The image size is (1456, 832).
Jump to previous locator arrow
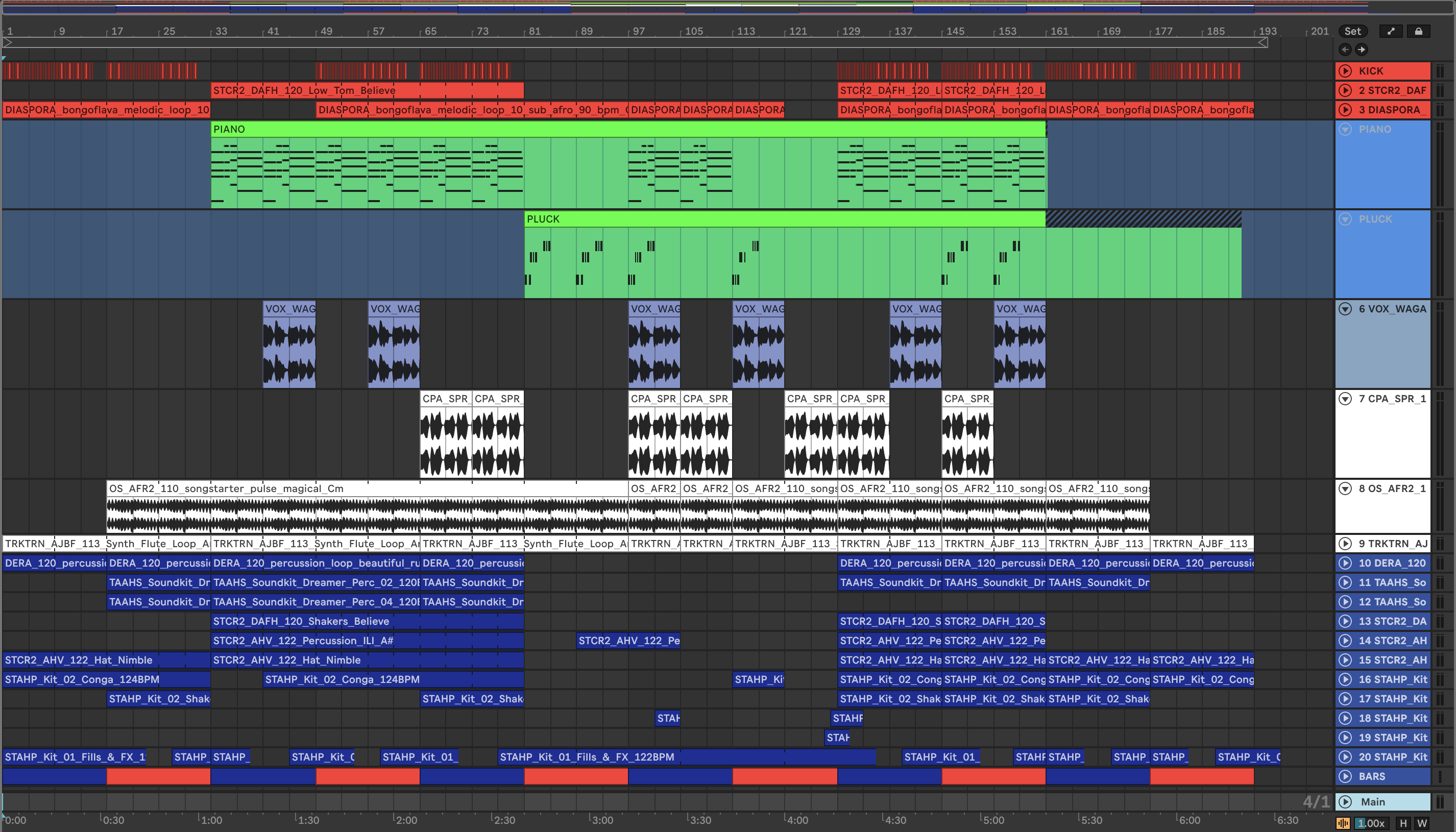(x=1345, y=50)
